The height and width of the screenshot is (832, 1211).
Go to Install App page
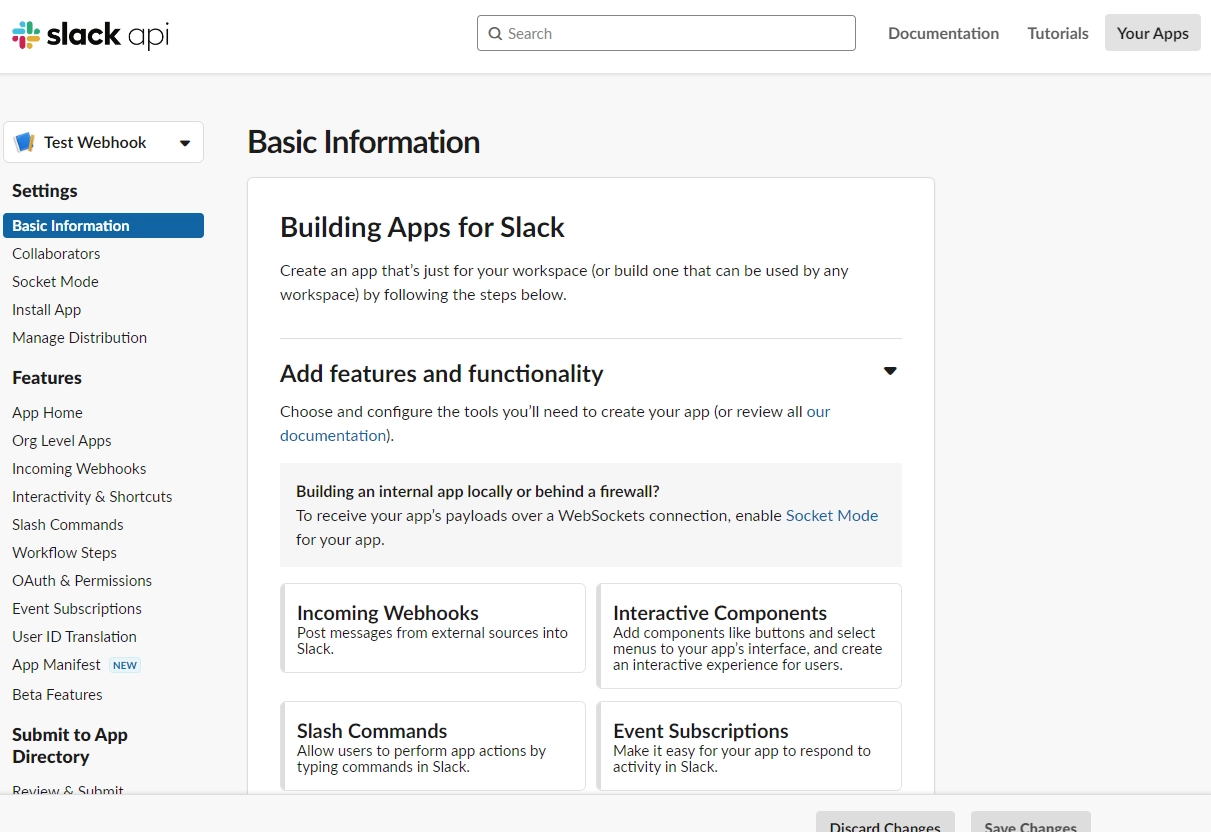46,310
